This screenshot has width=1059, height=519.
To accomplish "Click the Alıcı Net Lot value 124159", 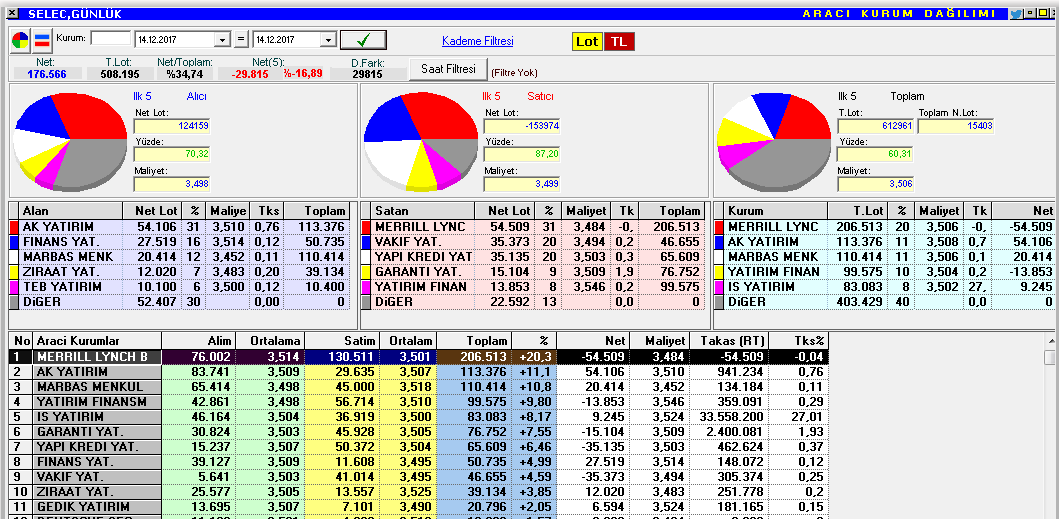I will 172,126.
